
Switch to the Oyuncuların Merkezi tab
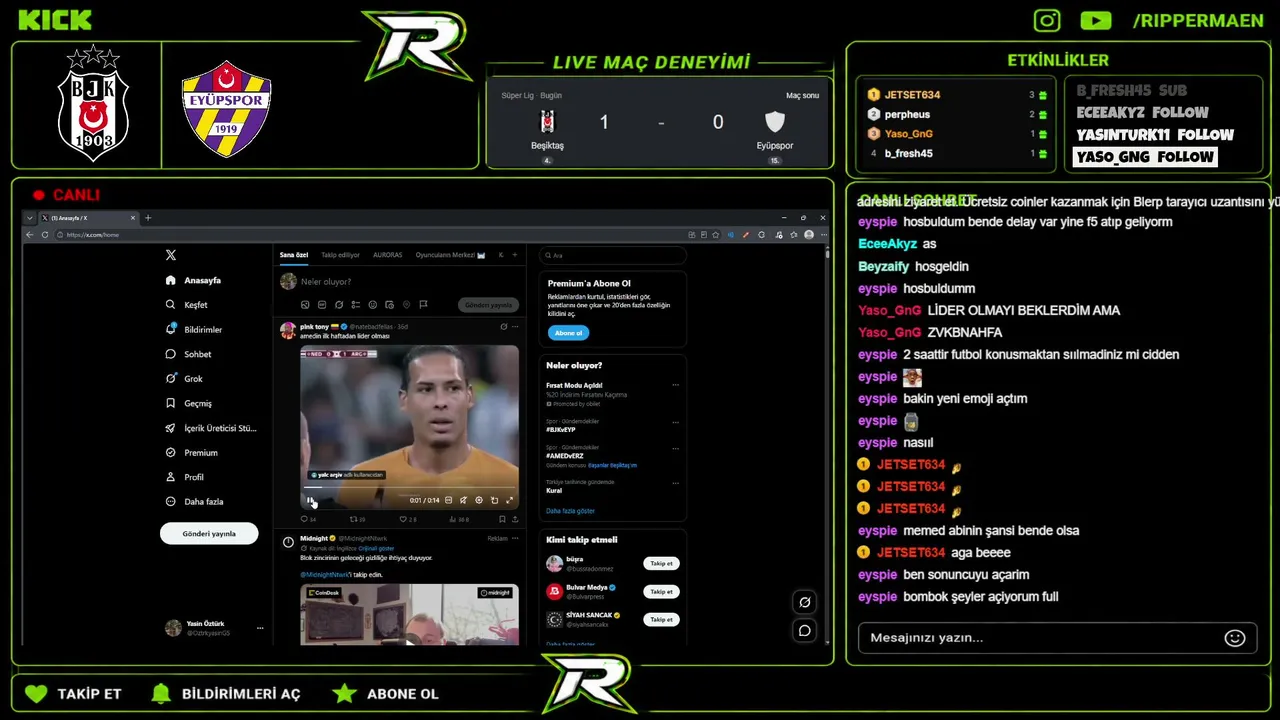coord(450,255)
